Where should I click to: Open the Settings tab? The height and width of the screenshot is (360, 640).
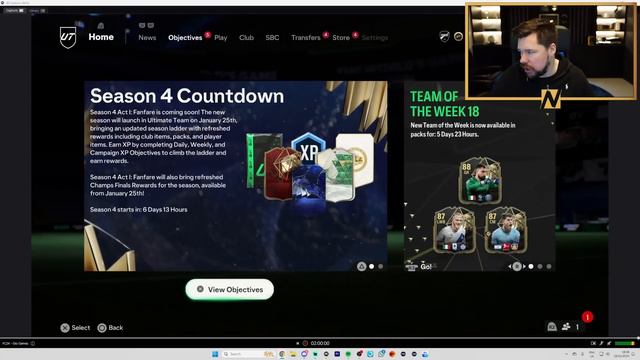[x=375, y=38]
